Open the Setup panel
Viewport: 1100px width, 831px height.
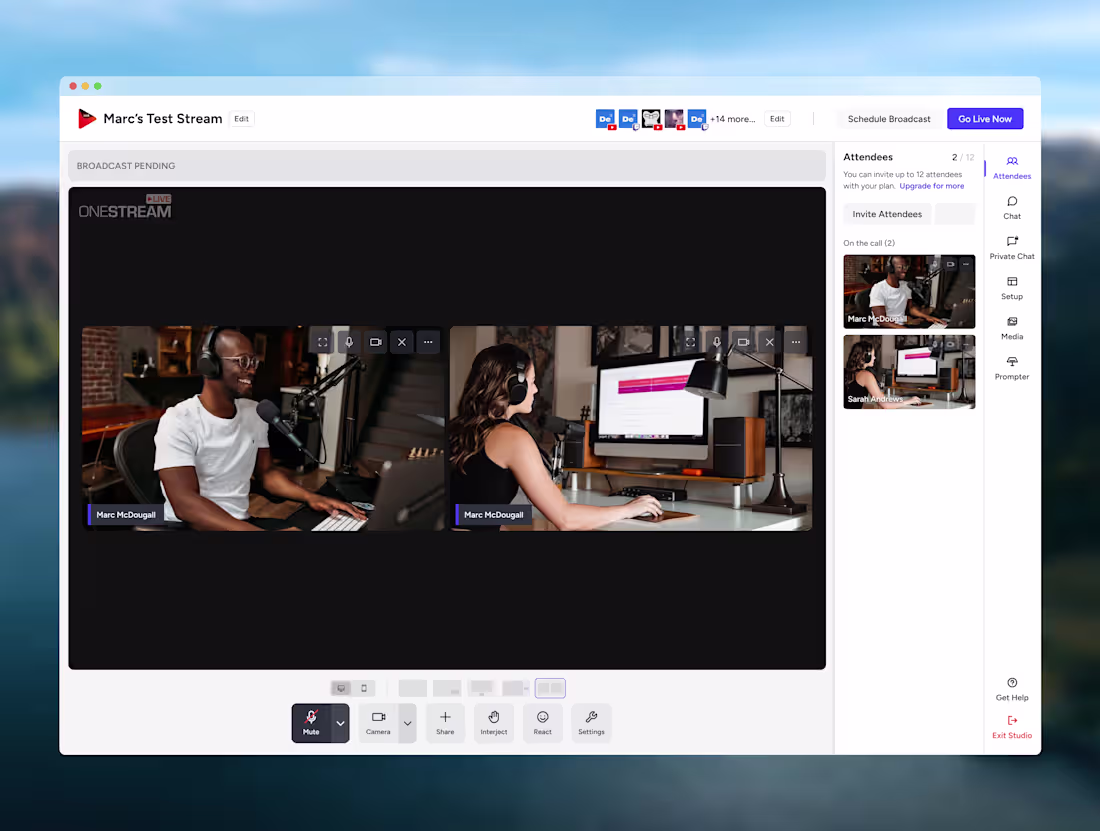point(1011,288)
